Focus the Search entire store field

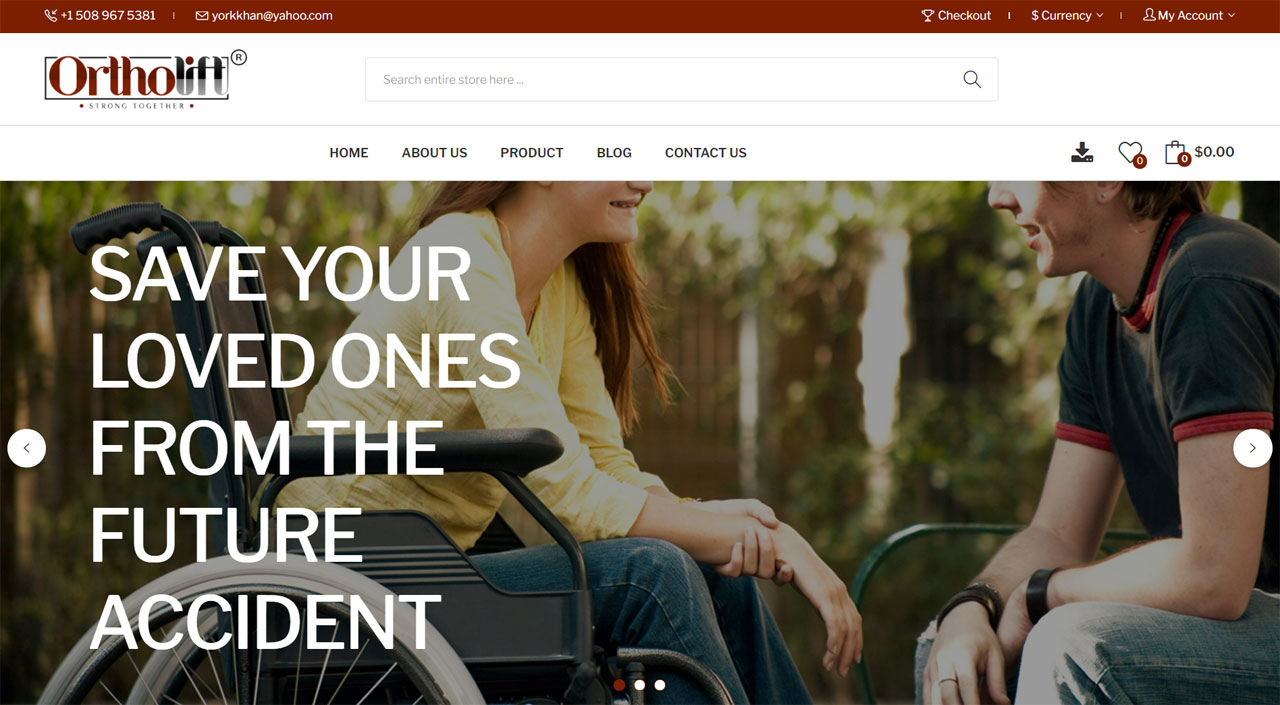660,79
